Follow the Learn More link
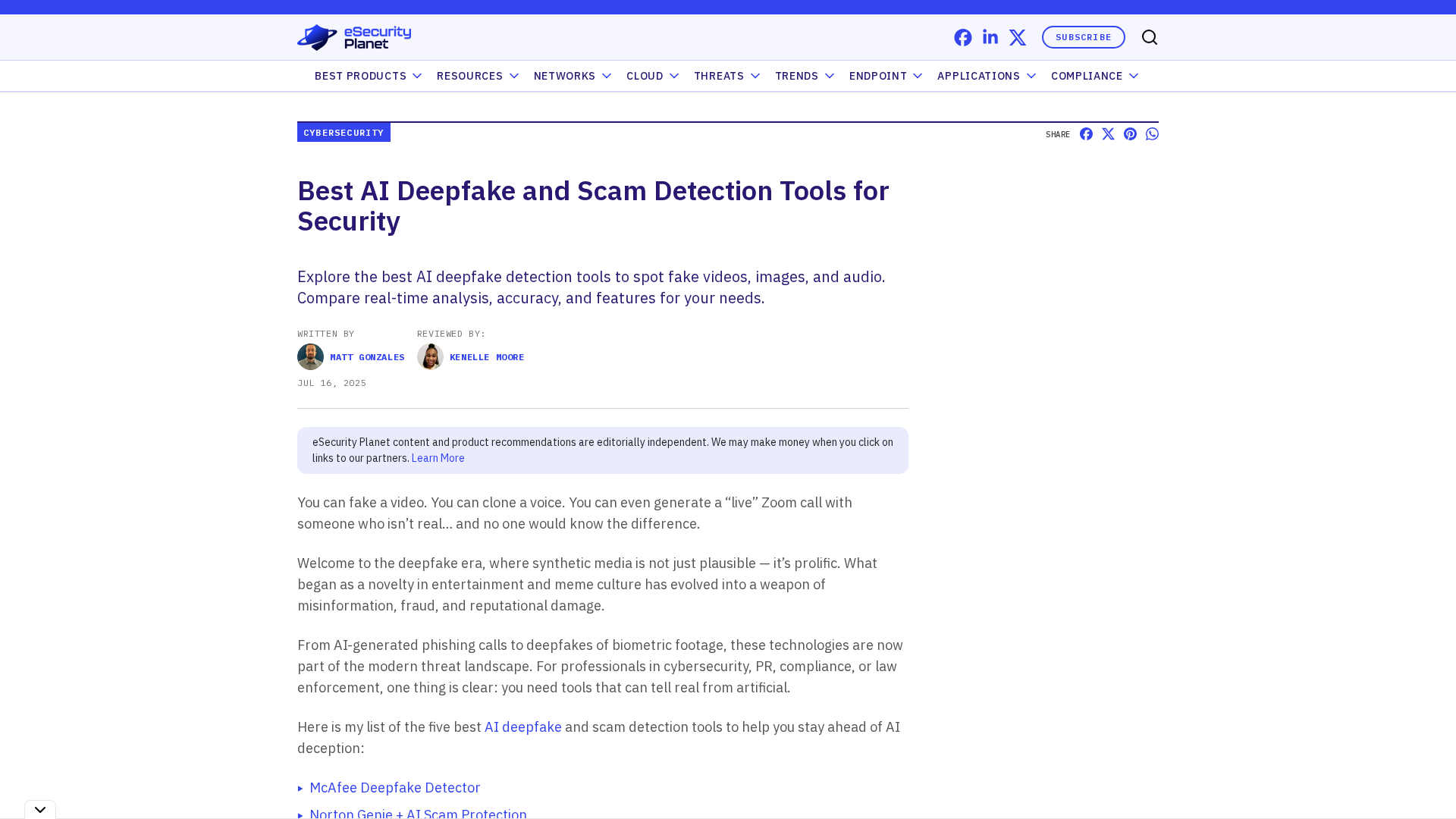The height and width of the screenshot is (819, 1456). (438, 458)
